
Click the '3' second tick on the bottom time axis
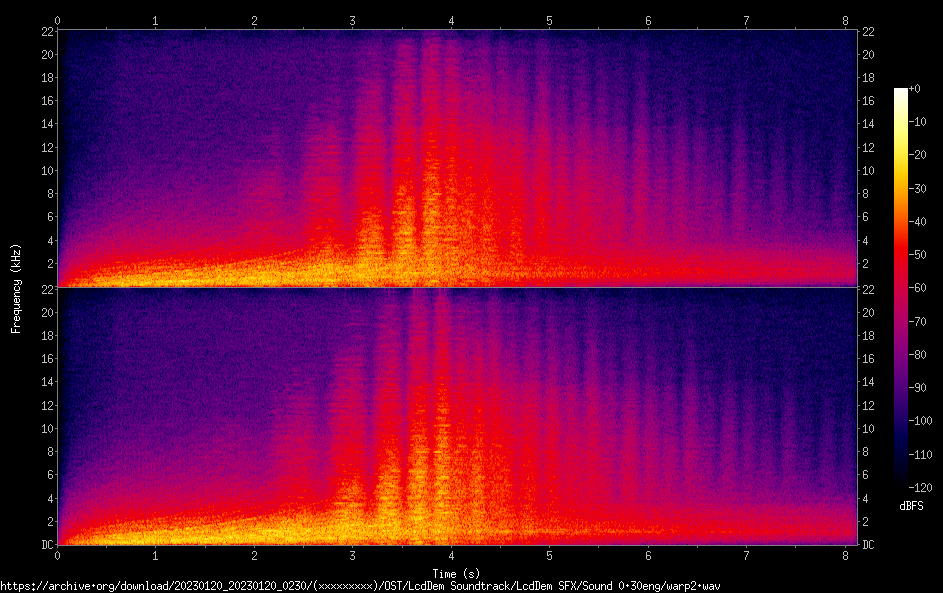353,555
